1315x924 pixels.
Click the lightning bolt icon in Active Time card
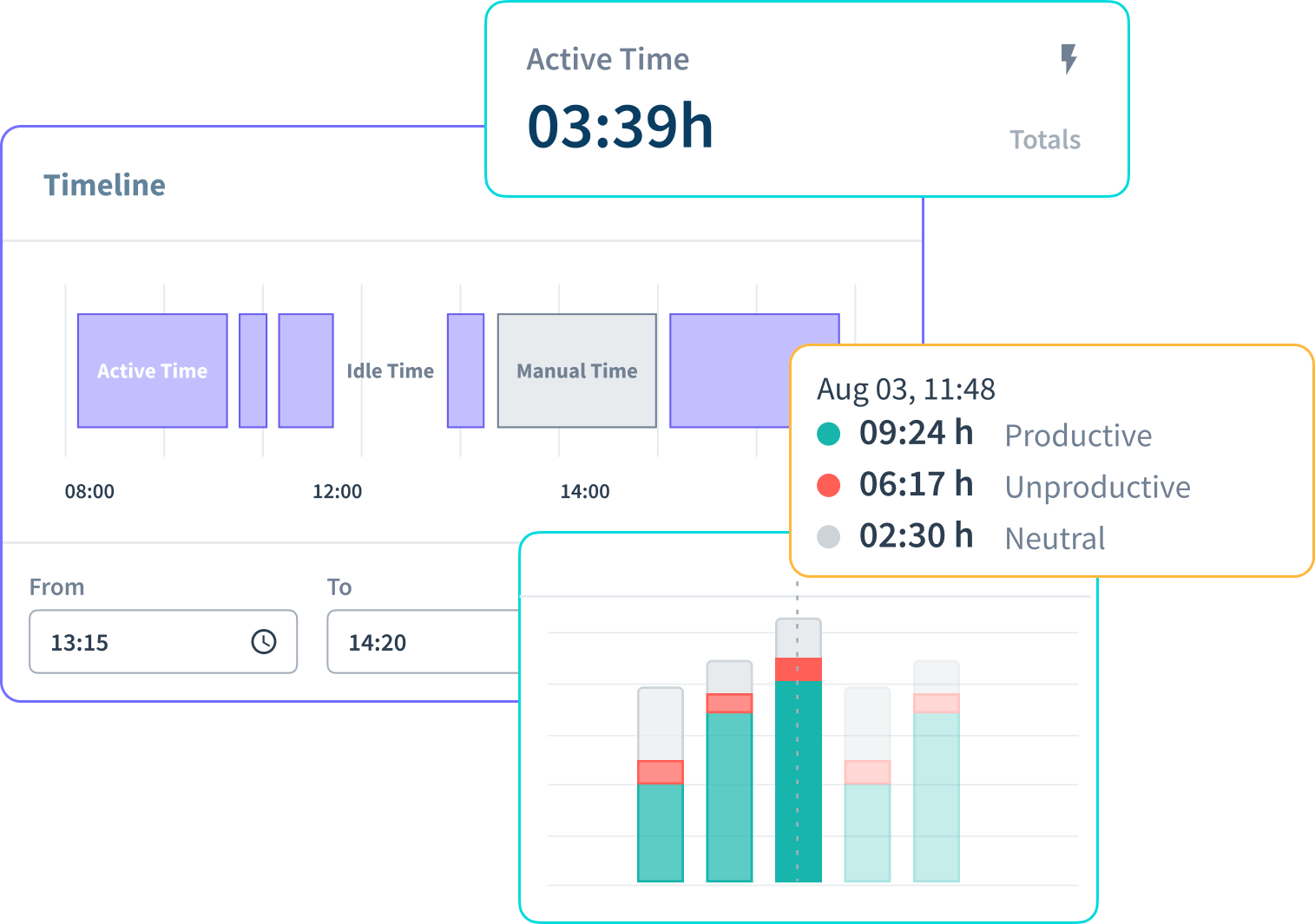point(1069,59)
